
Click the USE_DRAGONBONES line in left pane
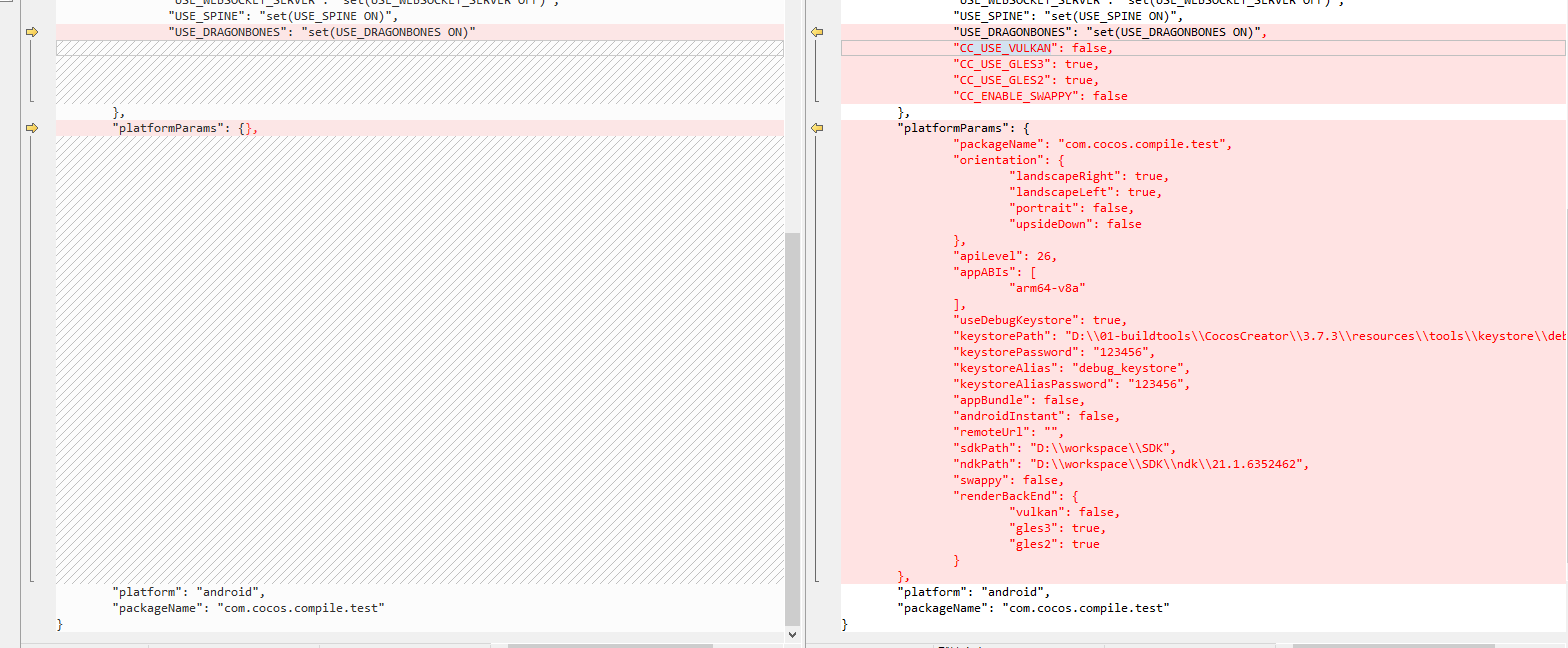click(x=322, y=32)
